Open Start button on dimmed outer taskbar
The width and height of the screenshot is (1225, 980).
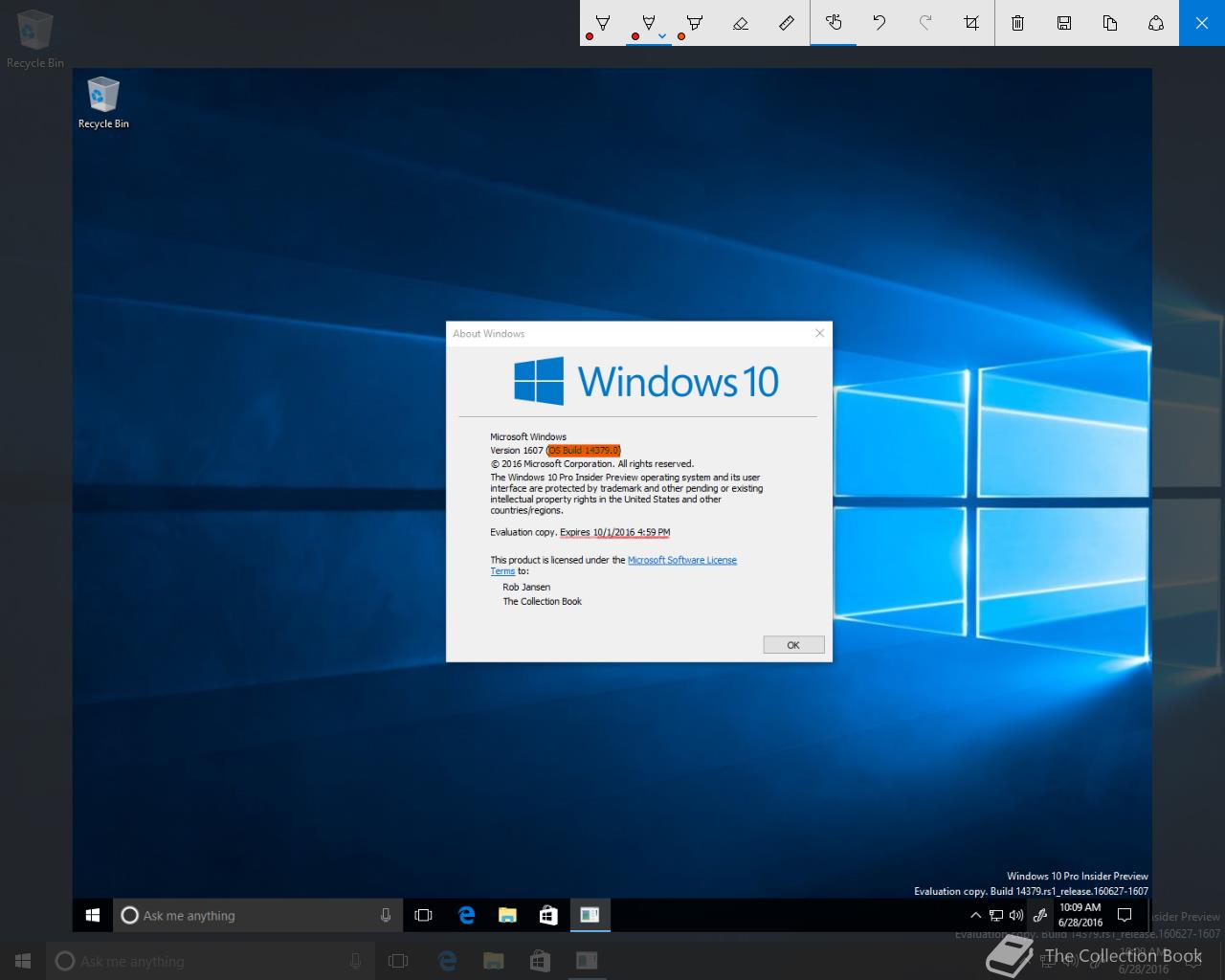point(23,961)
